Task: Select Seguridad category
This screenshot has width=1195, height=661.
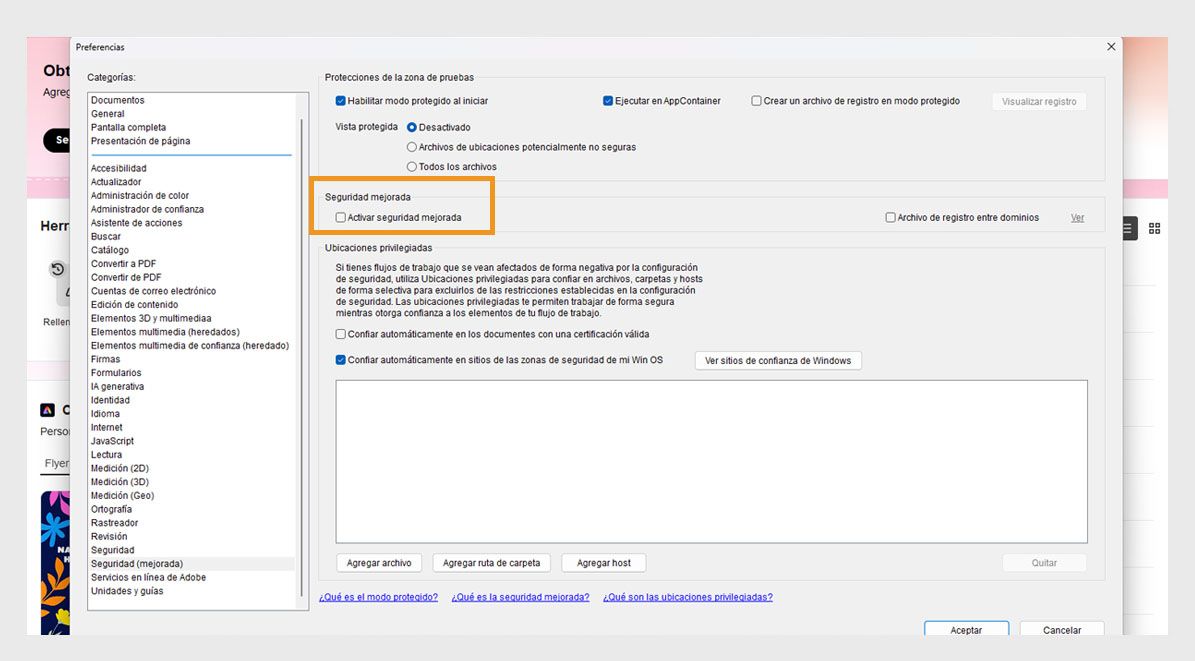Action: point(112,550)
